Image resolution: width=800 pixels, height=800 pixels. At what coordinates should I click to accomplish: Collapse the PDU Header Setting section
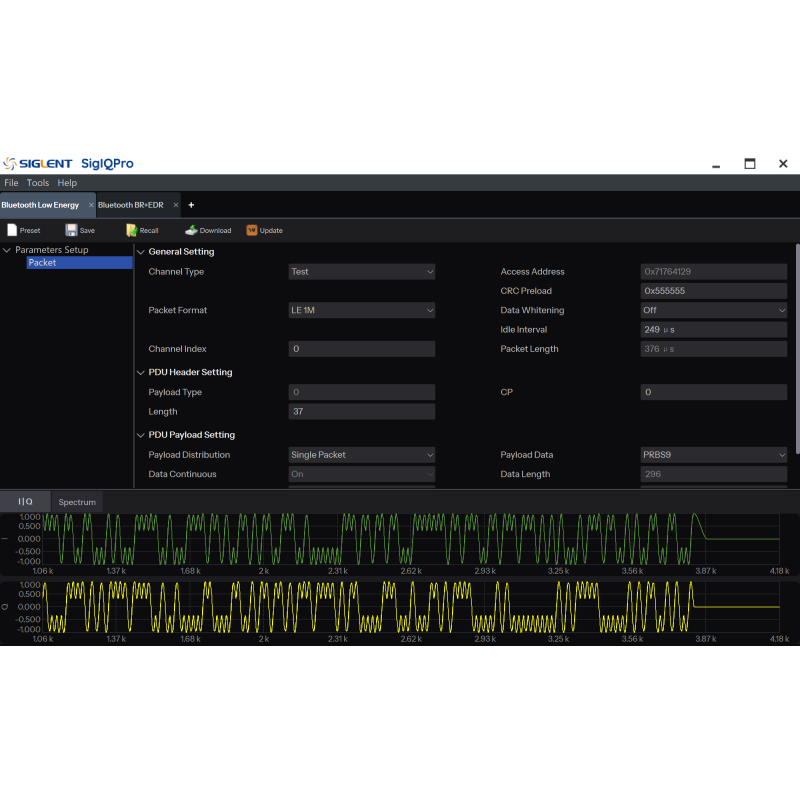[x=140, y=372]
